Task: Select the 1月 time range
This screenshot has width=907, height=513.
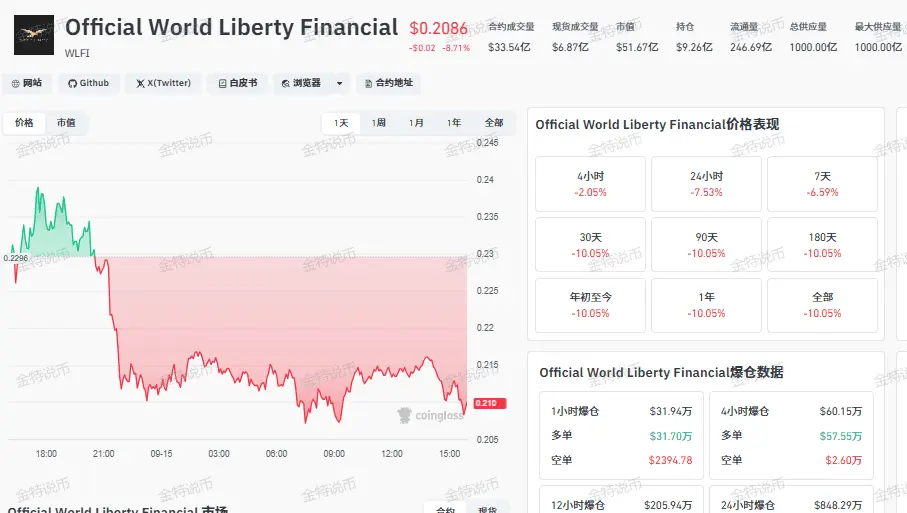Action: tap(416, 123)
